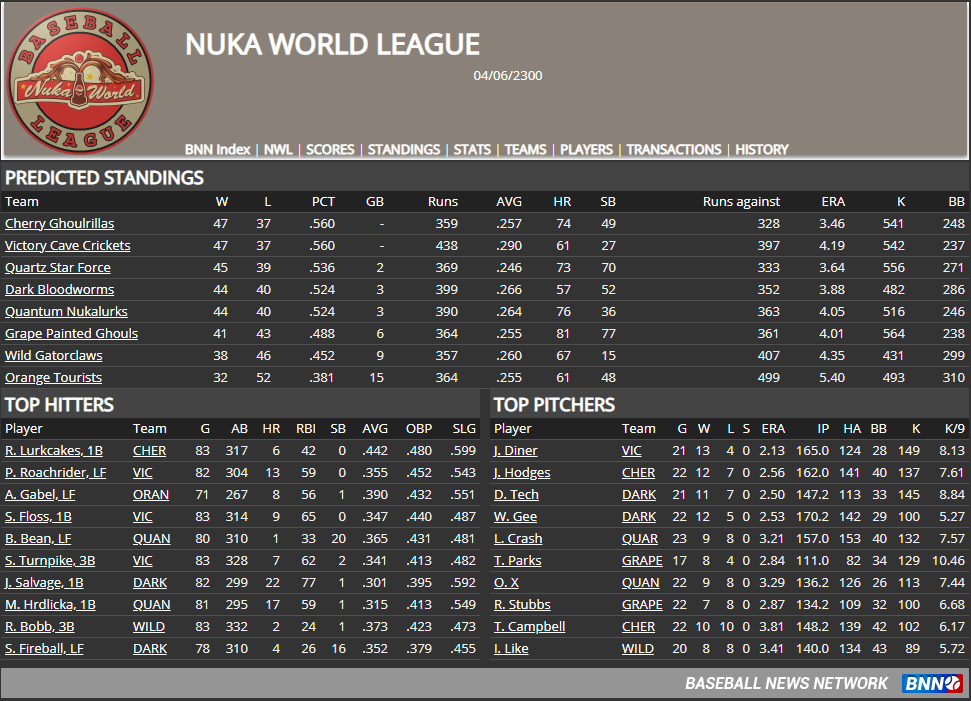Open Dark Bloodworms team page

[59, 289]
